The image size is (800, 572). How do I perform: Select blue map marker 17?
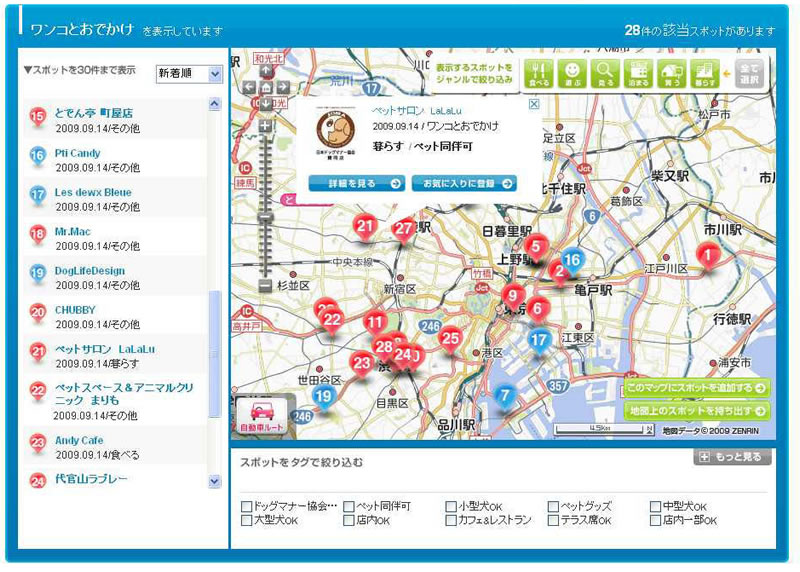point(539,341)
